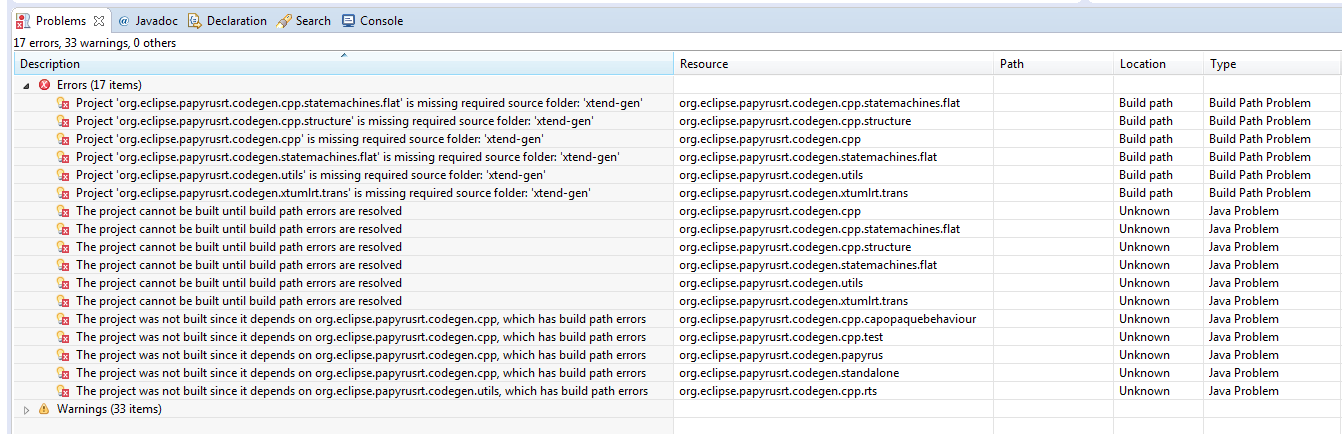Click the red error icon beside Errors (17 items)

(x=44, y=85)
